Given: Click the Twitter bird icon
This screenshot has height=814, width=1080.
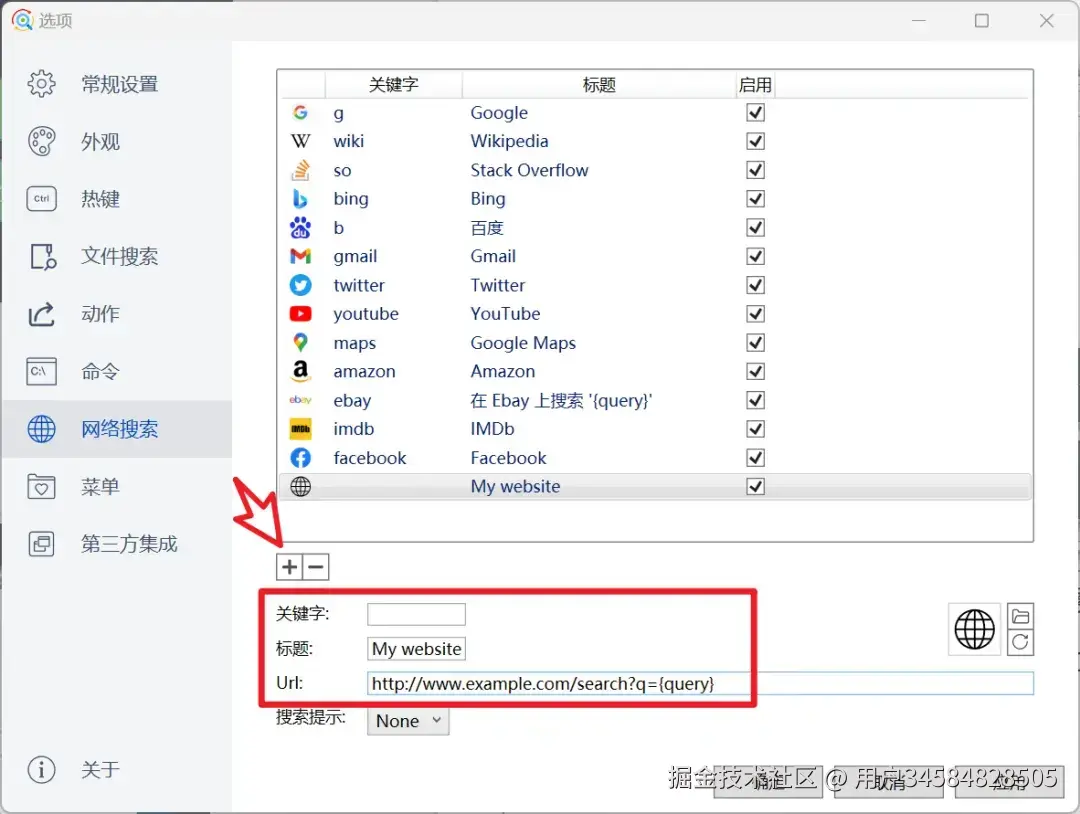Looking at the screenshot, I should click(300, 285).
